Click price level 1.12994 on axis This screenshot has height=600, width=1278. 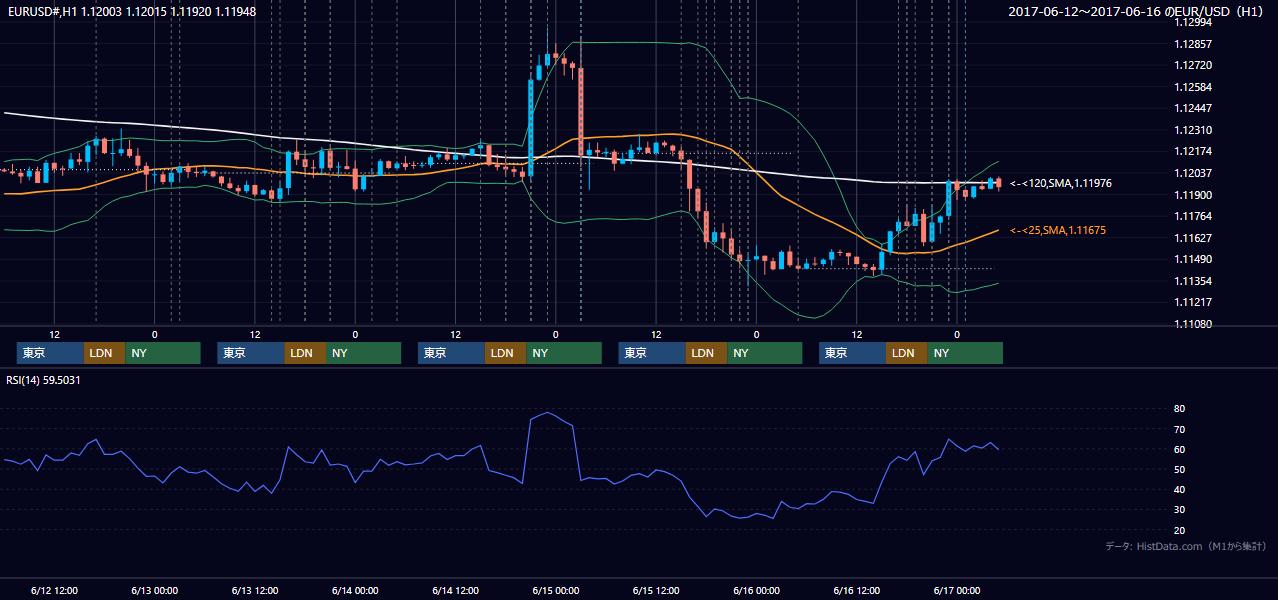(x=1193, y=22)
